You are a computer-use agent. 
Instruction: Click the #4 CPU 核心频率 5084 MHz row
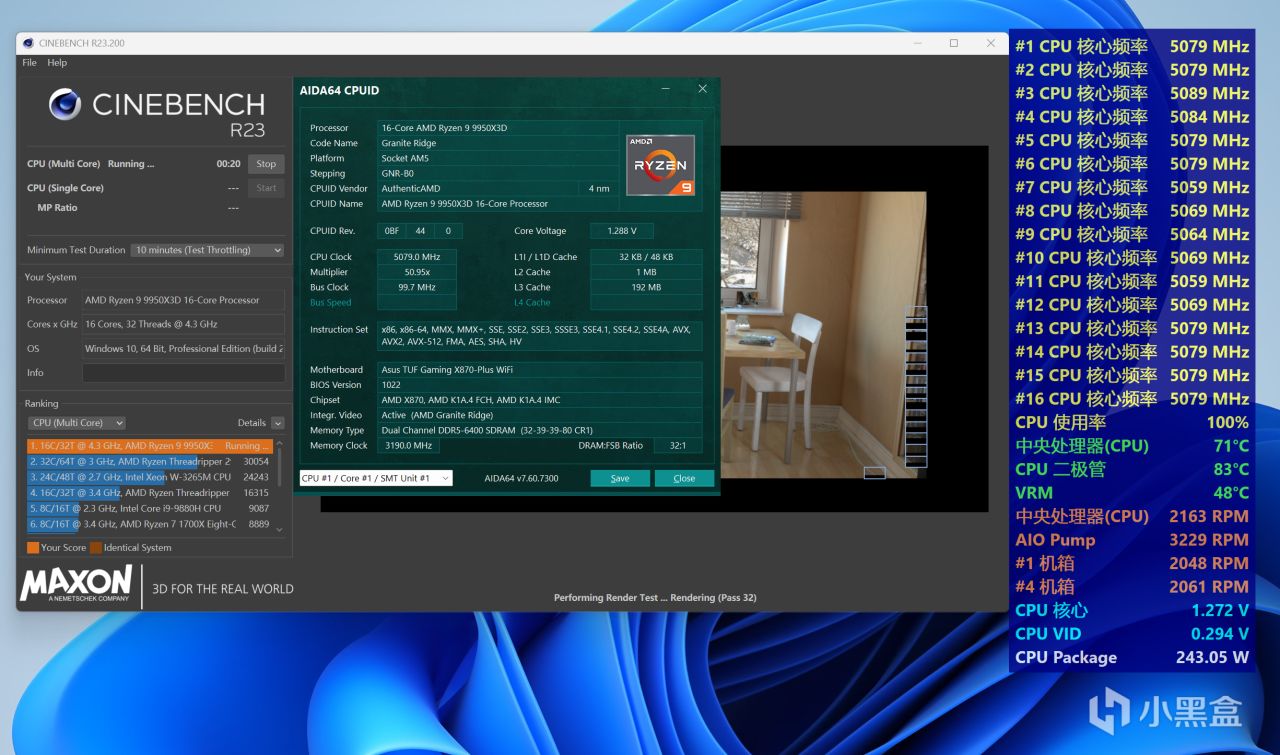[x=1132, y=117]
